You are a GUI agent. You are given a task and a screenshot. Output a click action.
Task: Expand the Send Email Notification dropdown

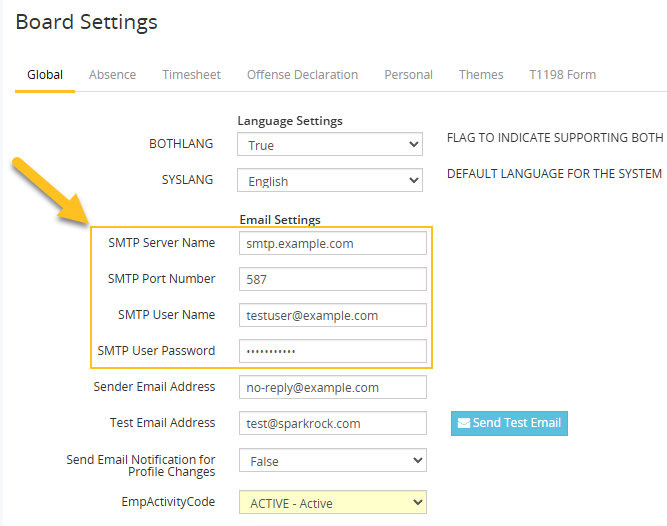coord(332,461)
